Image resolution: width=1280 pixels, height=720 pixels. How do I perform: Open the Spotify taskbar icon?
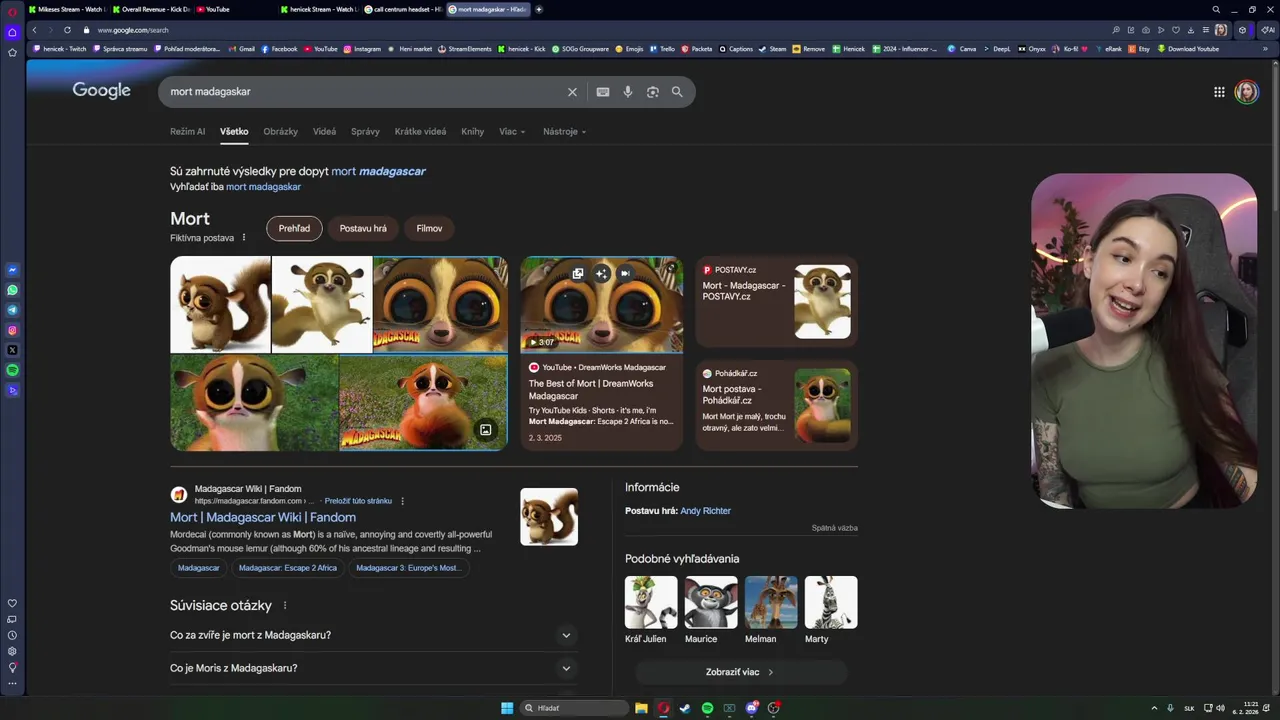707,708
